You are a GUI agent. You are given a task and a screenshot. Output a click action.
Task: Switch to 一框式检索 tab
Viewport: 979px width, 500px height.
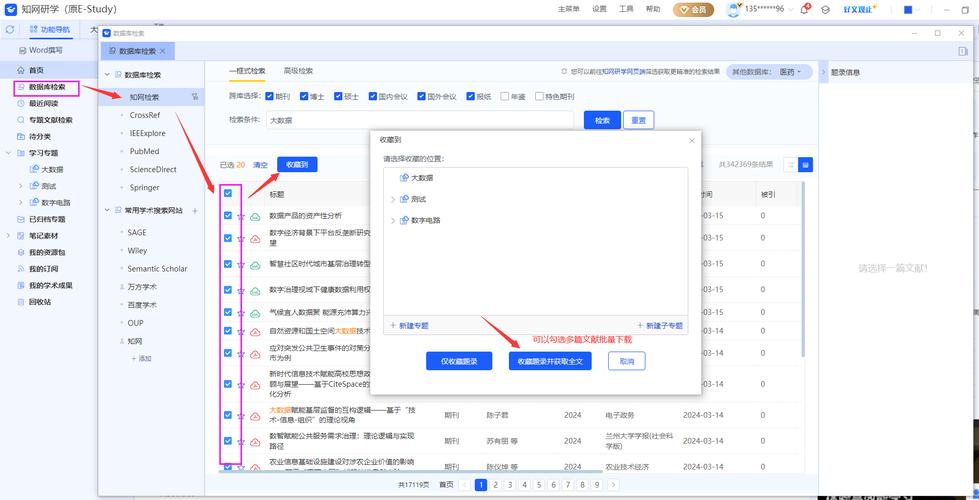[x=247, y=71]
